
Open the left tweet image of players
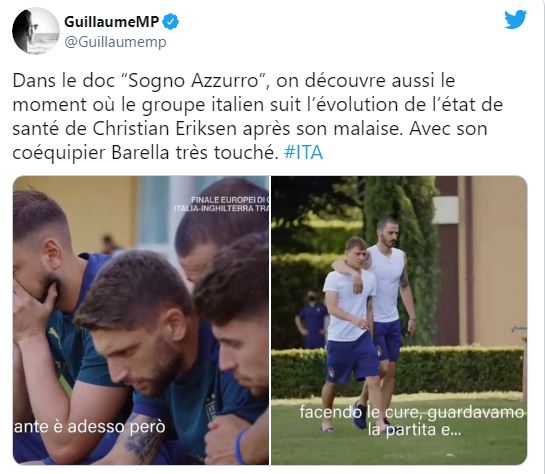tap(141, 320)
